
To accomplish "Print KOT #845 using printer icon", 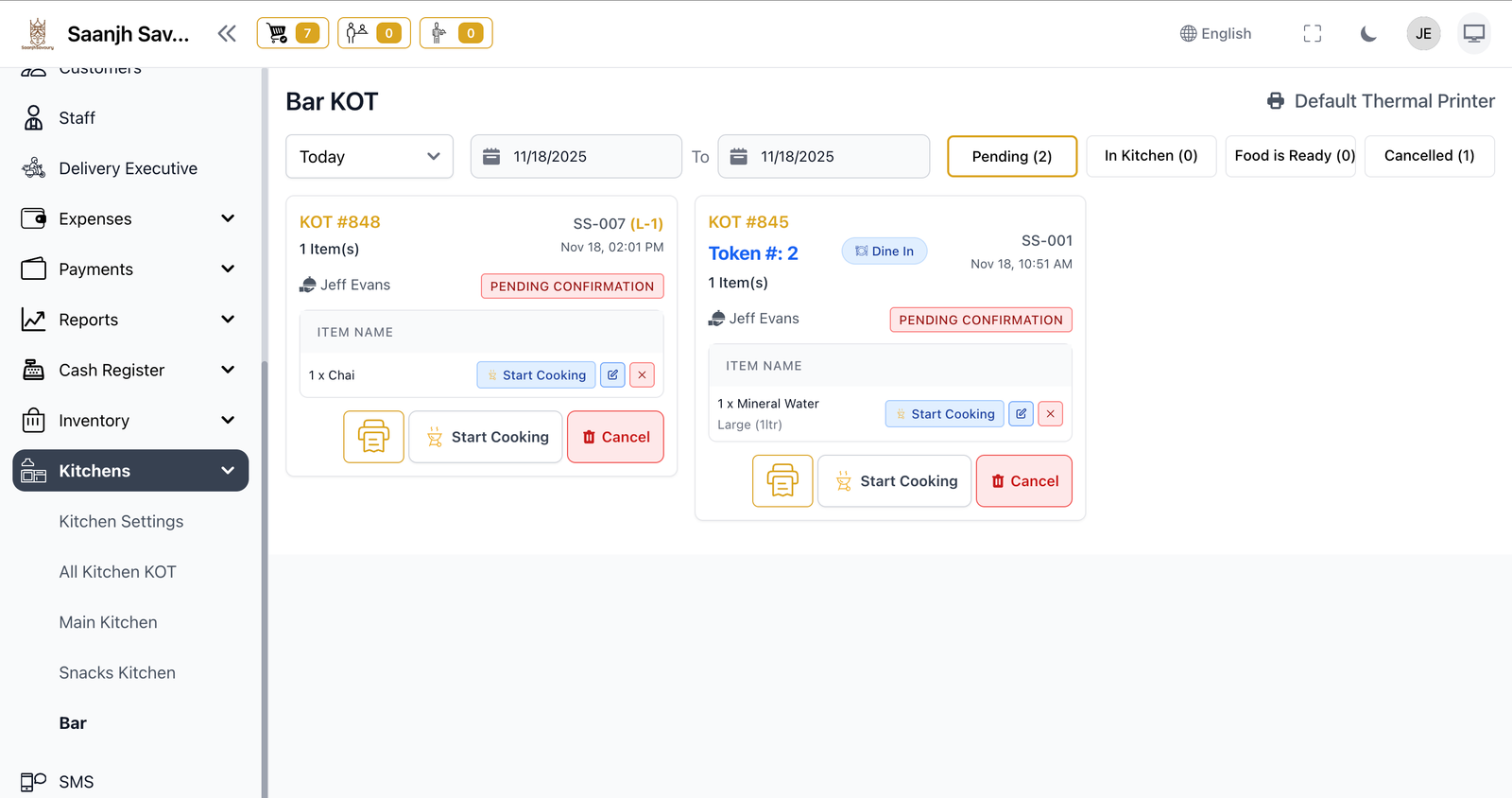I will [x=782, y=481].
